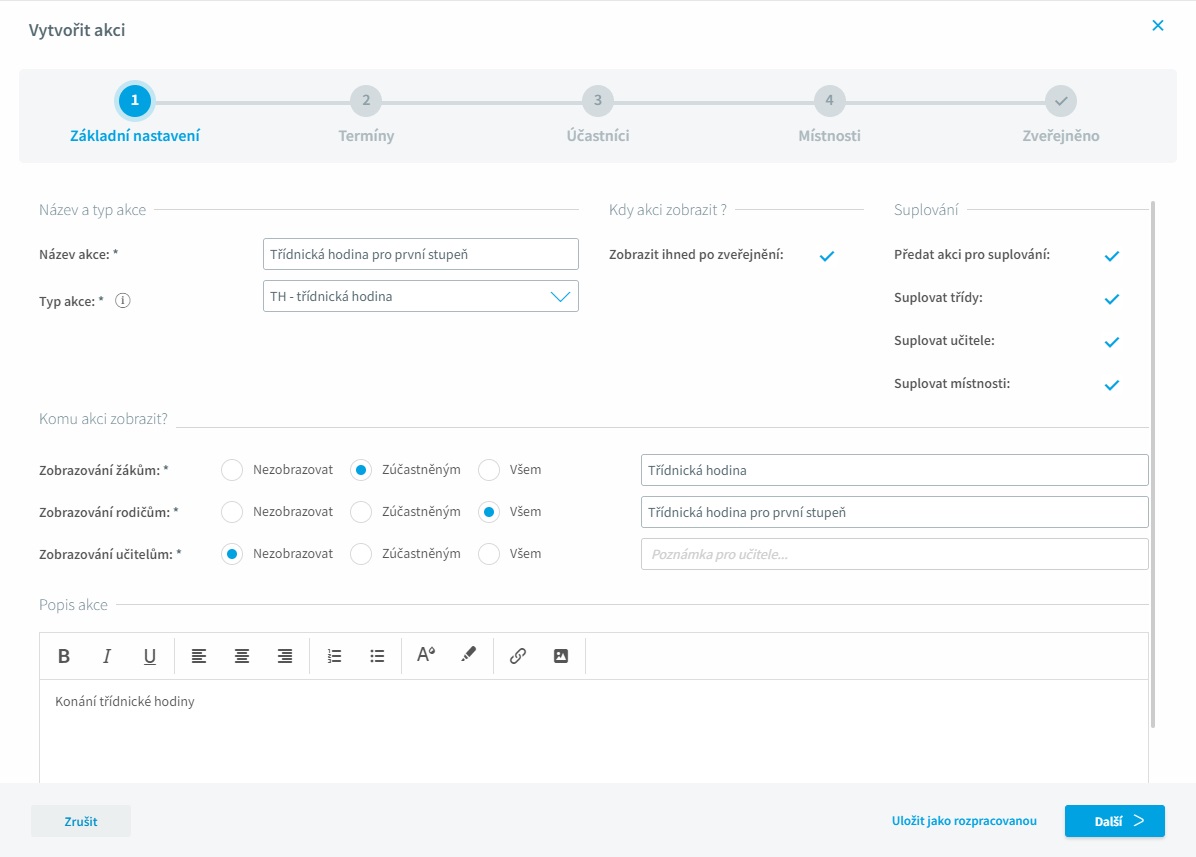Select Zúčastněným for Zobrazování rodičům
The height and width of the screenshot is (857, 1196).
361,512
